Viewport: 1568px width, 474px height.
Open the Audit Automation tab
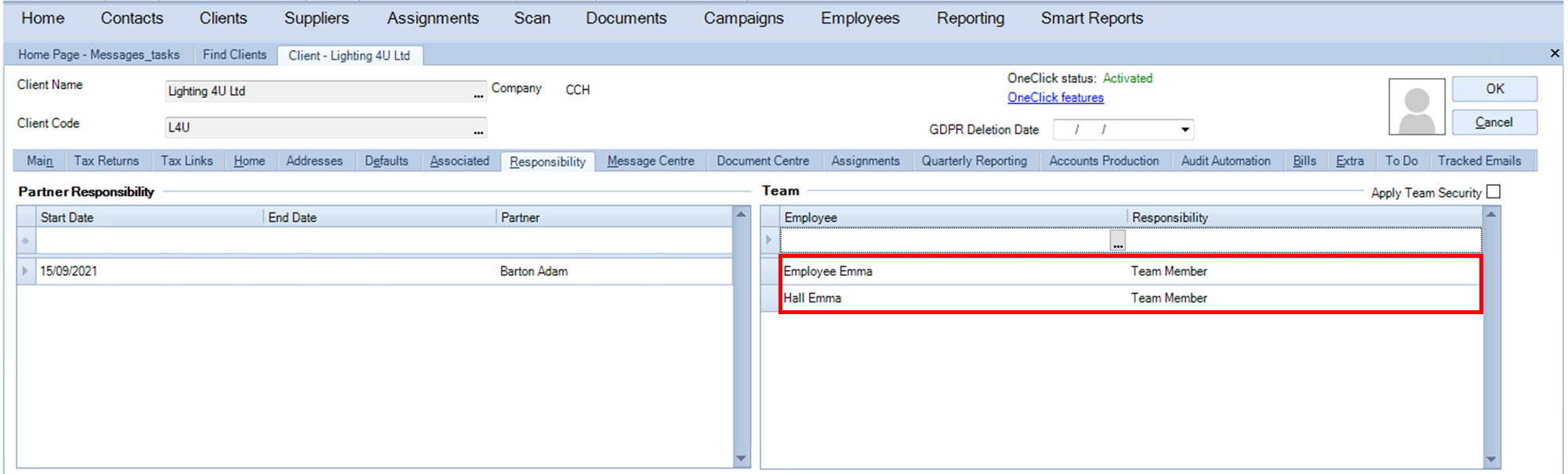(x=1226, y=161)
